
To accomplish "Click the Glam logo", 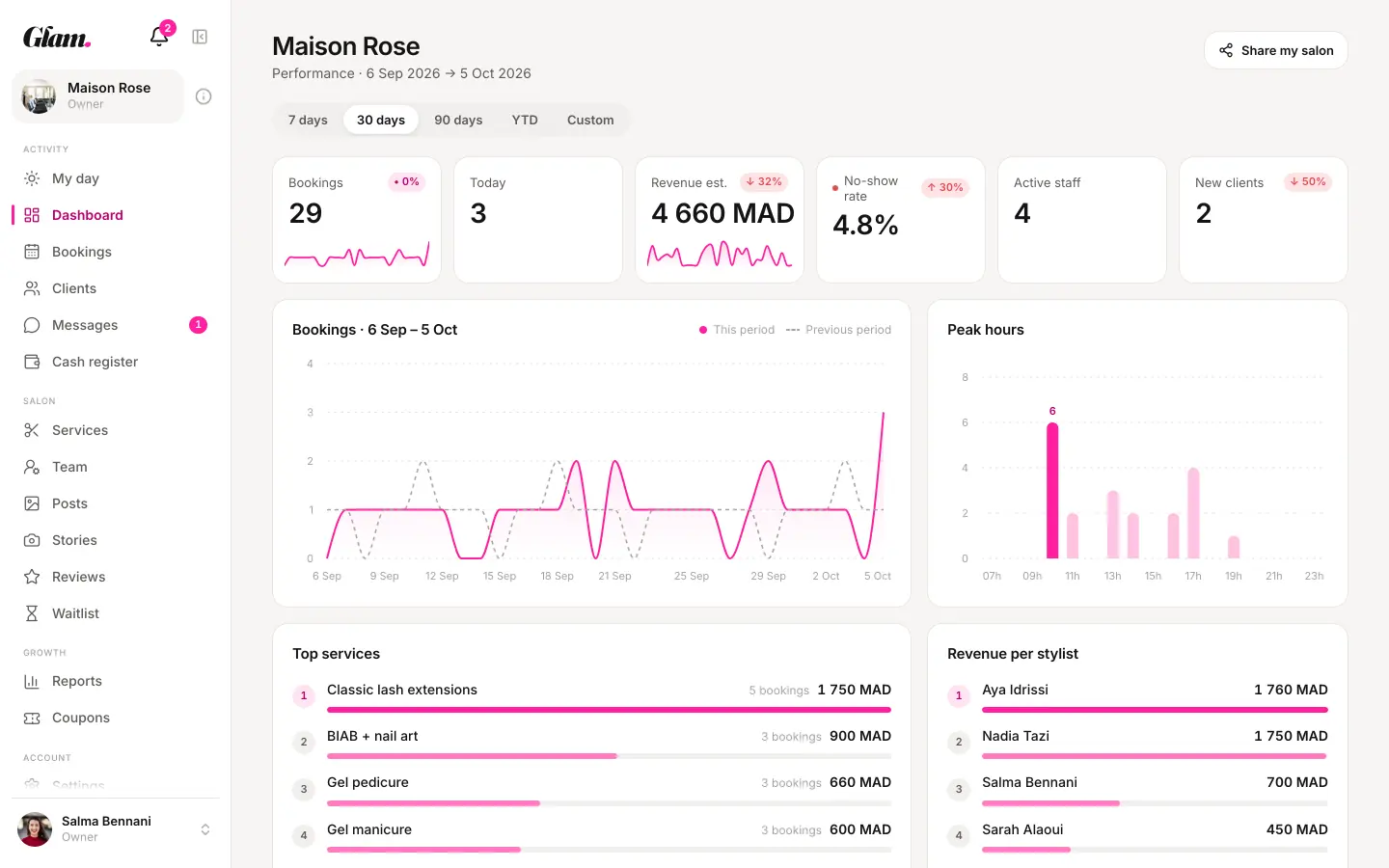I will tap(57, 37).
